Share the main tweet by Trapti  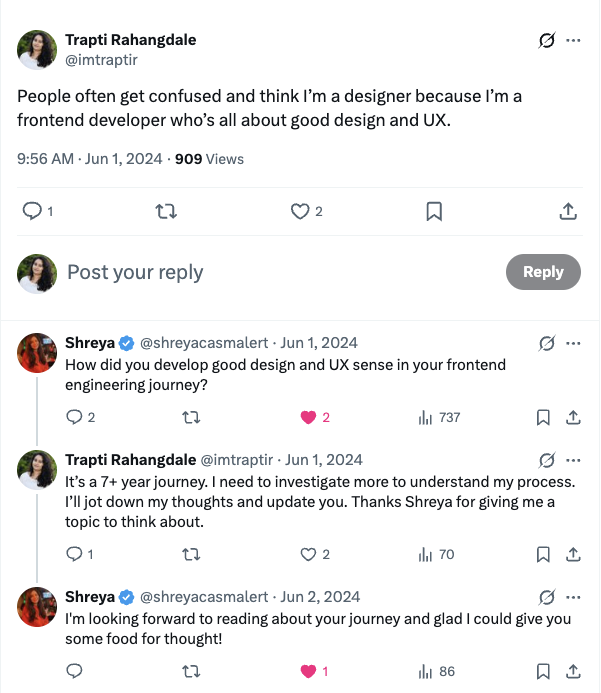point(567,211)
